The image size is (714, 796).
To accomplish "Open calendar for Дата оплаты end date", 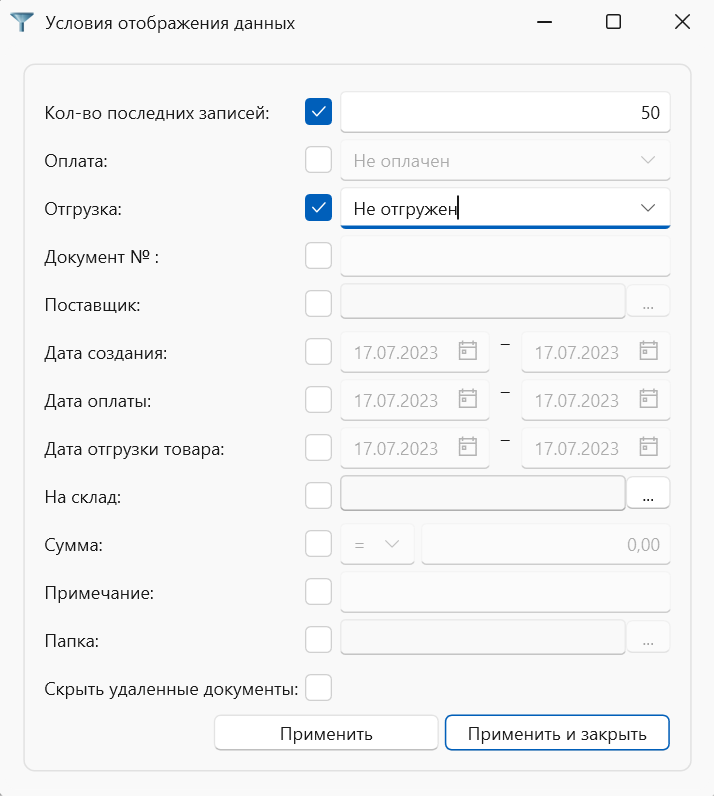I will point(648,399).
